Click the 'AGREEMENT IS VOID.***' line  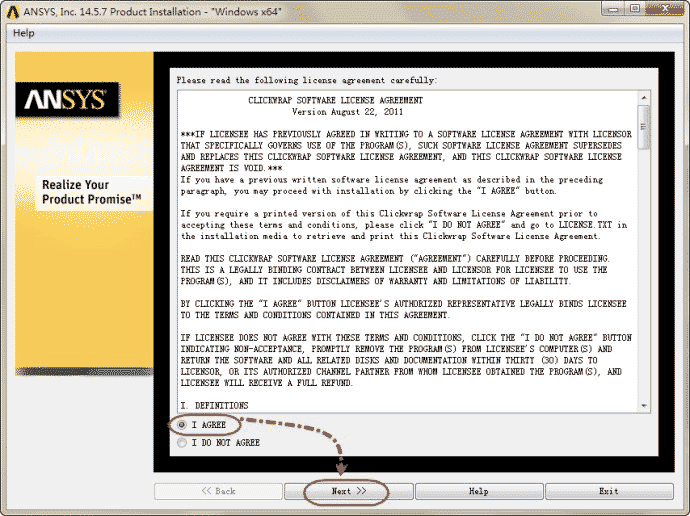click(x=231, y=168)
